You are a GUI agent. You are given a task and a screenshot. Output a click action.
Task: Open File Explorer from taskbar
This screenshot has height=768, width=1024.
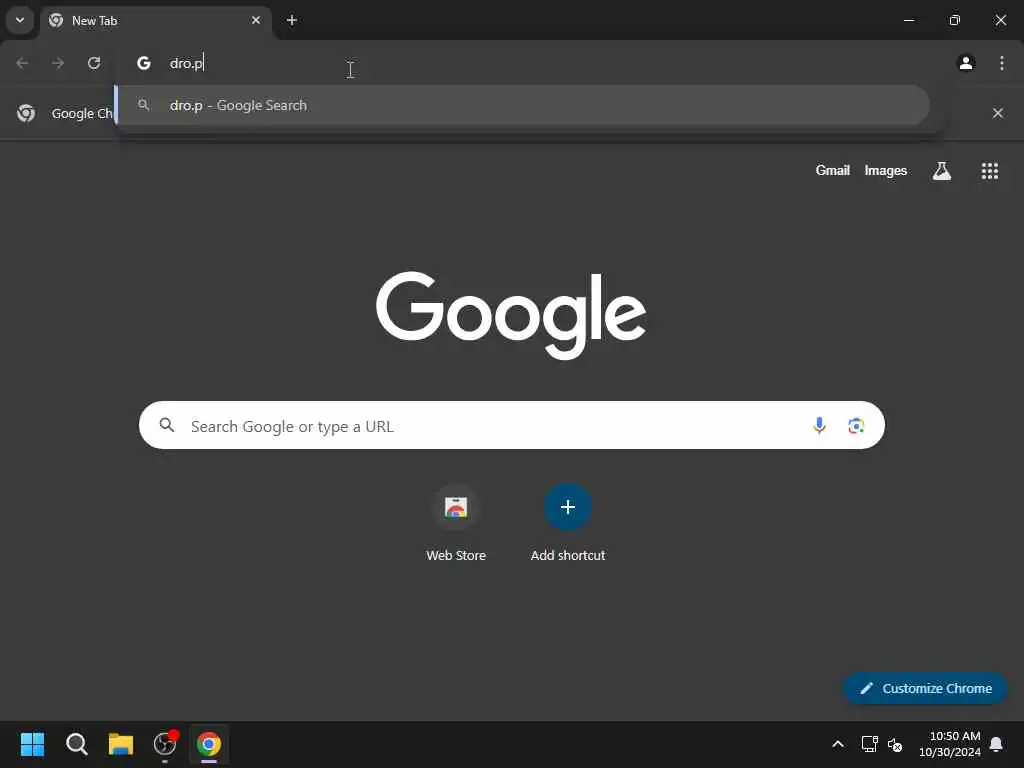click(x=121, y=744)
